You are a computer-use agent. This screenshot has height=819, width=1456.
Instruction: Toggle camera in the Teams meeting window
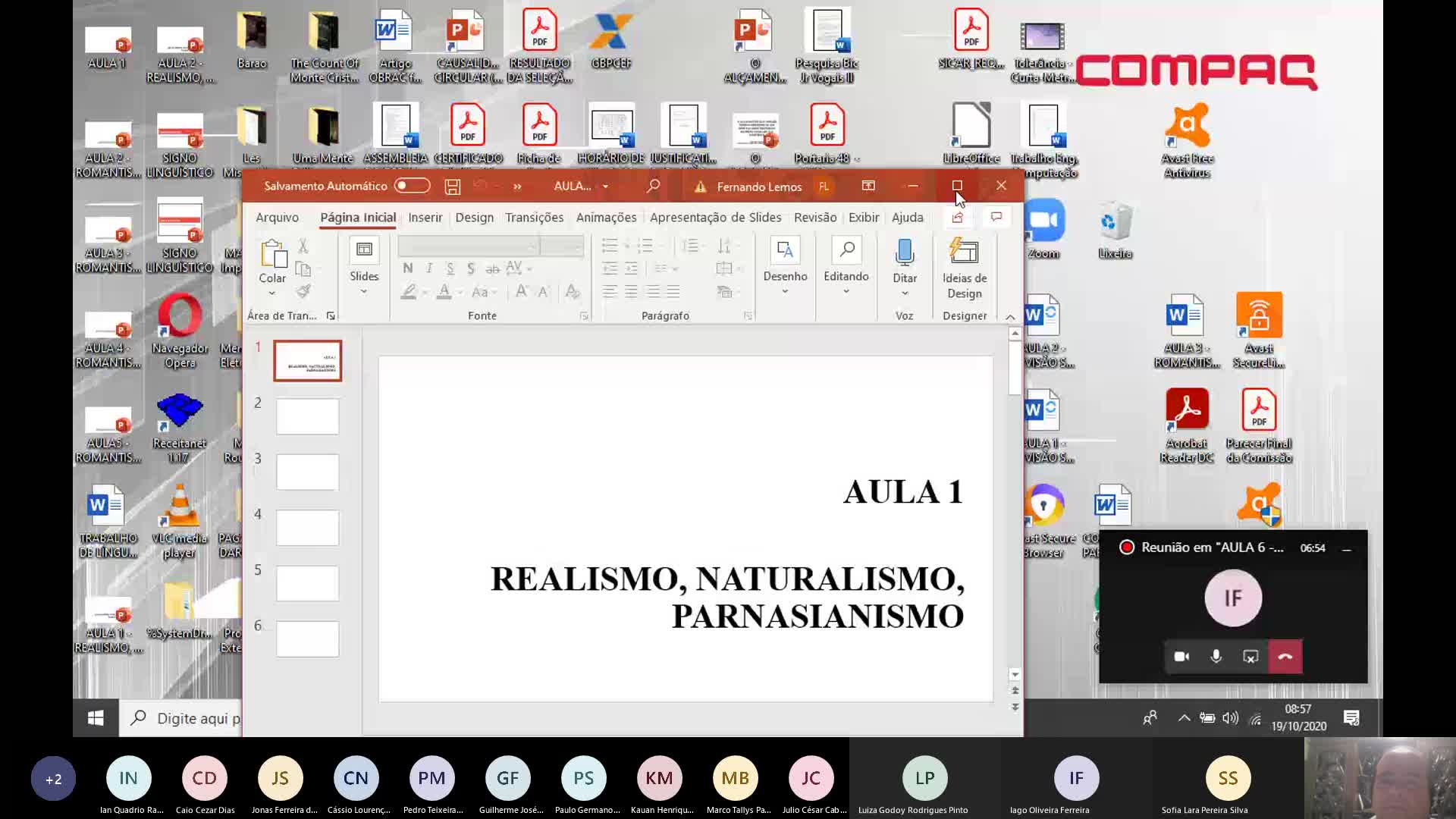click(1181, 657)
